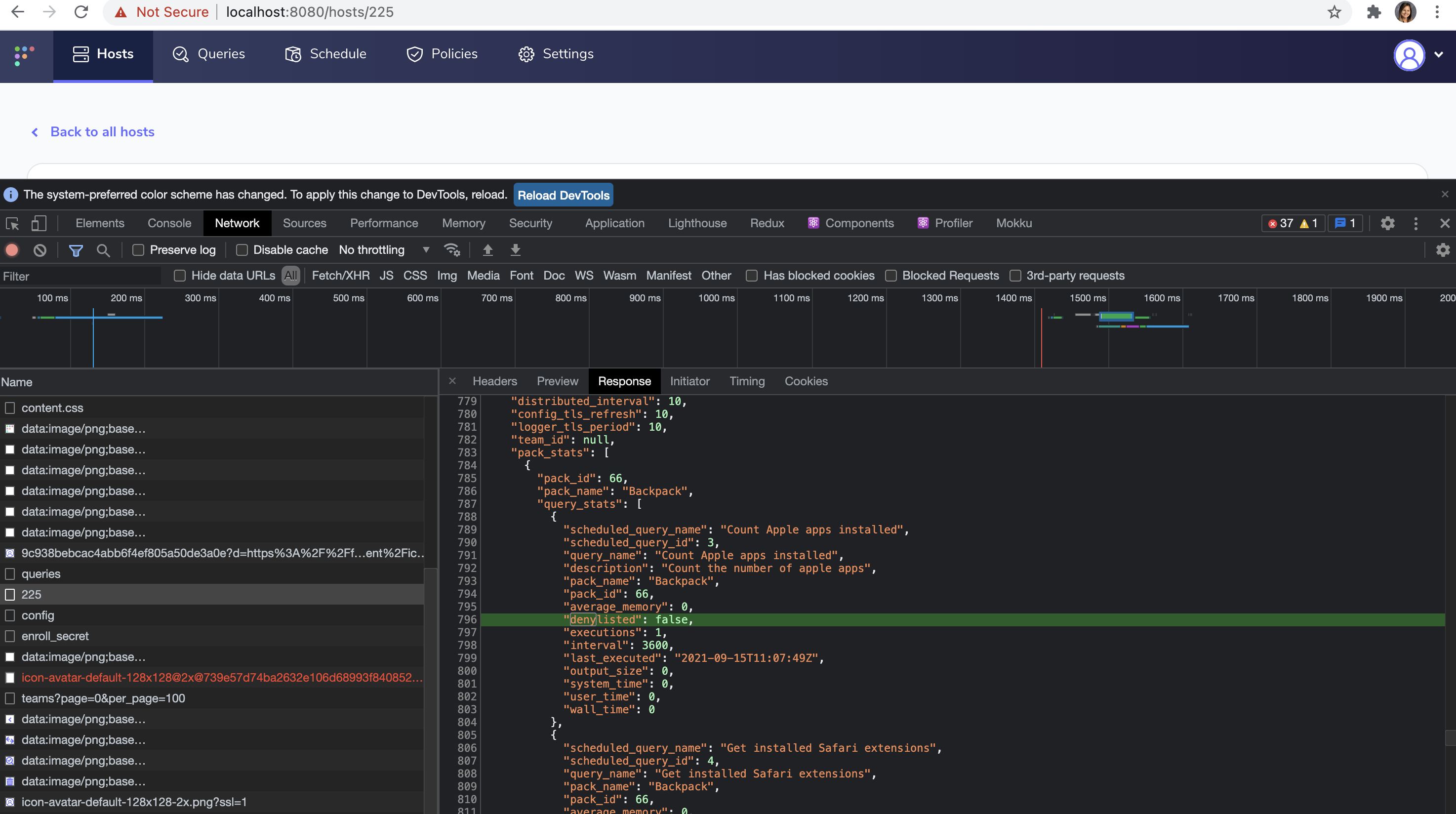Check the Has blocked cookies filter
Viewport: 1456px width, 814px height.
point(752,276)
